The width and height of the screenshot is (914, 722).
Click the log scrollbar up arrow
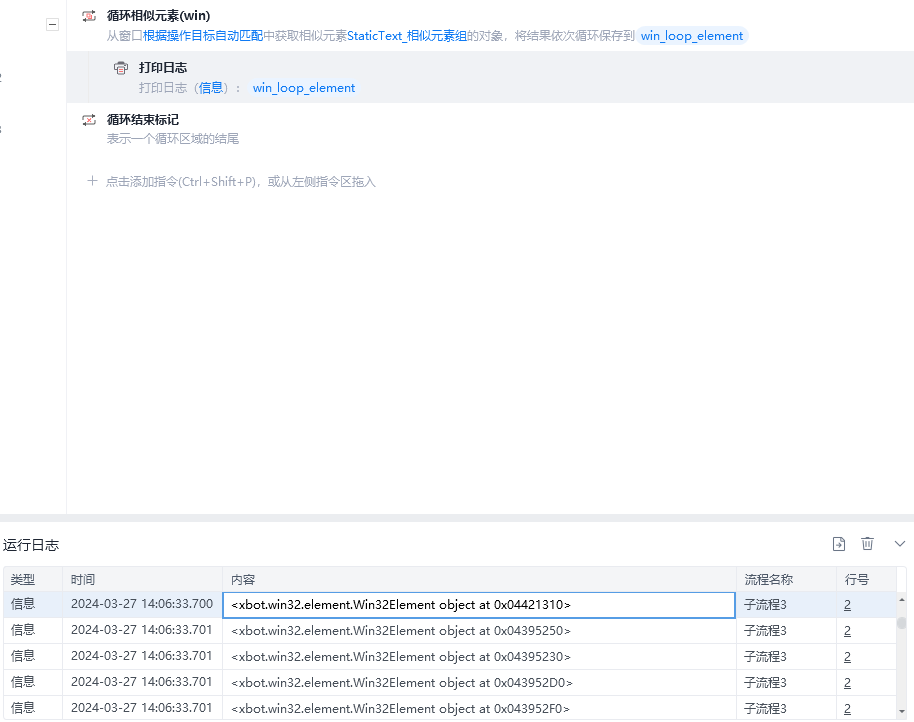coord(902,600)
